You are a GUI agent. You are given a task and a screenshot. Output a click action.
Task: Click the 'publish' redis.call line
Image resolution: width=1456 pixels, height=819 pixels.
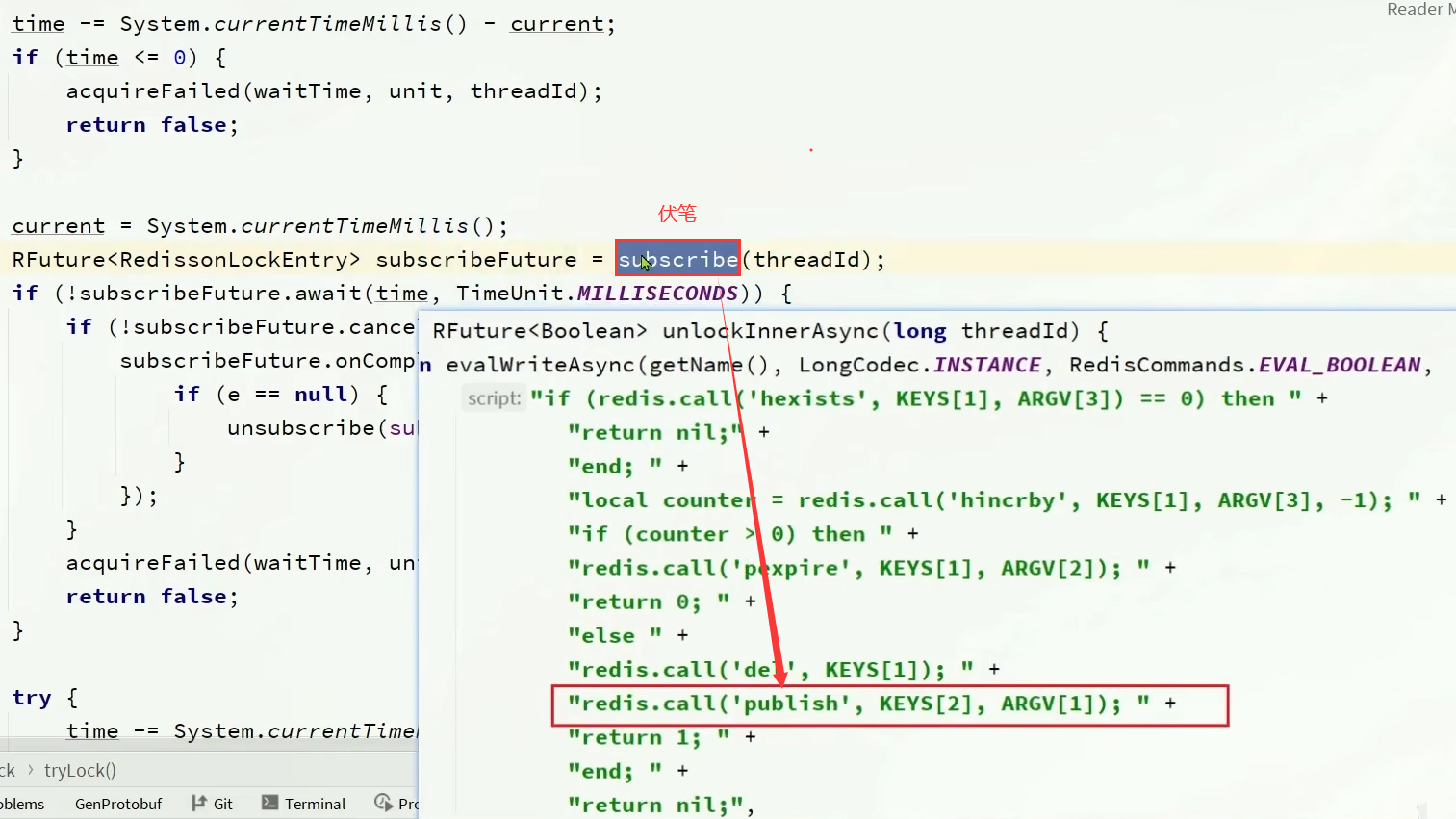pos(872,704)
